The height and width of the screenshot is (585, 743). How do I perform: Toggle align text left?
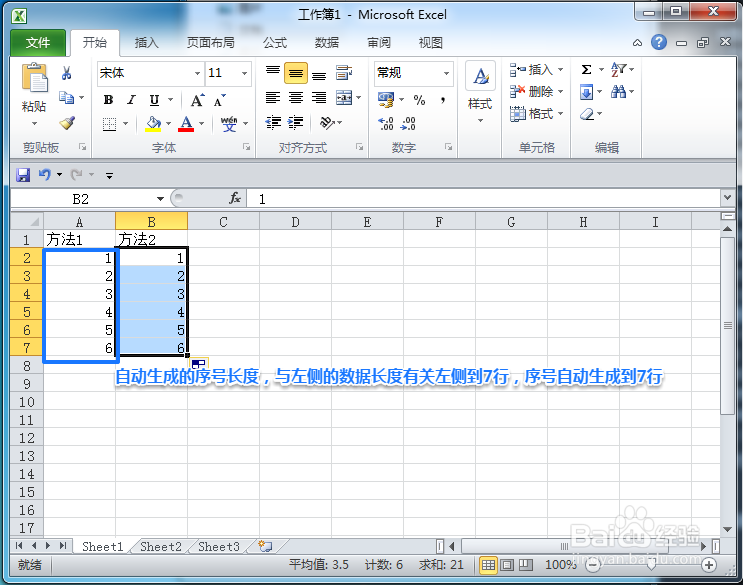click(x=273, y=98)
